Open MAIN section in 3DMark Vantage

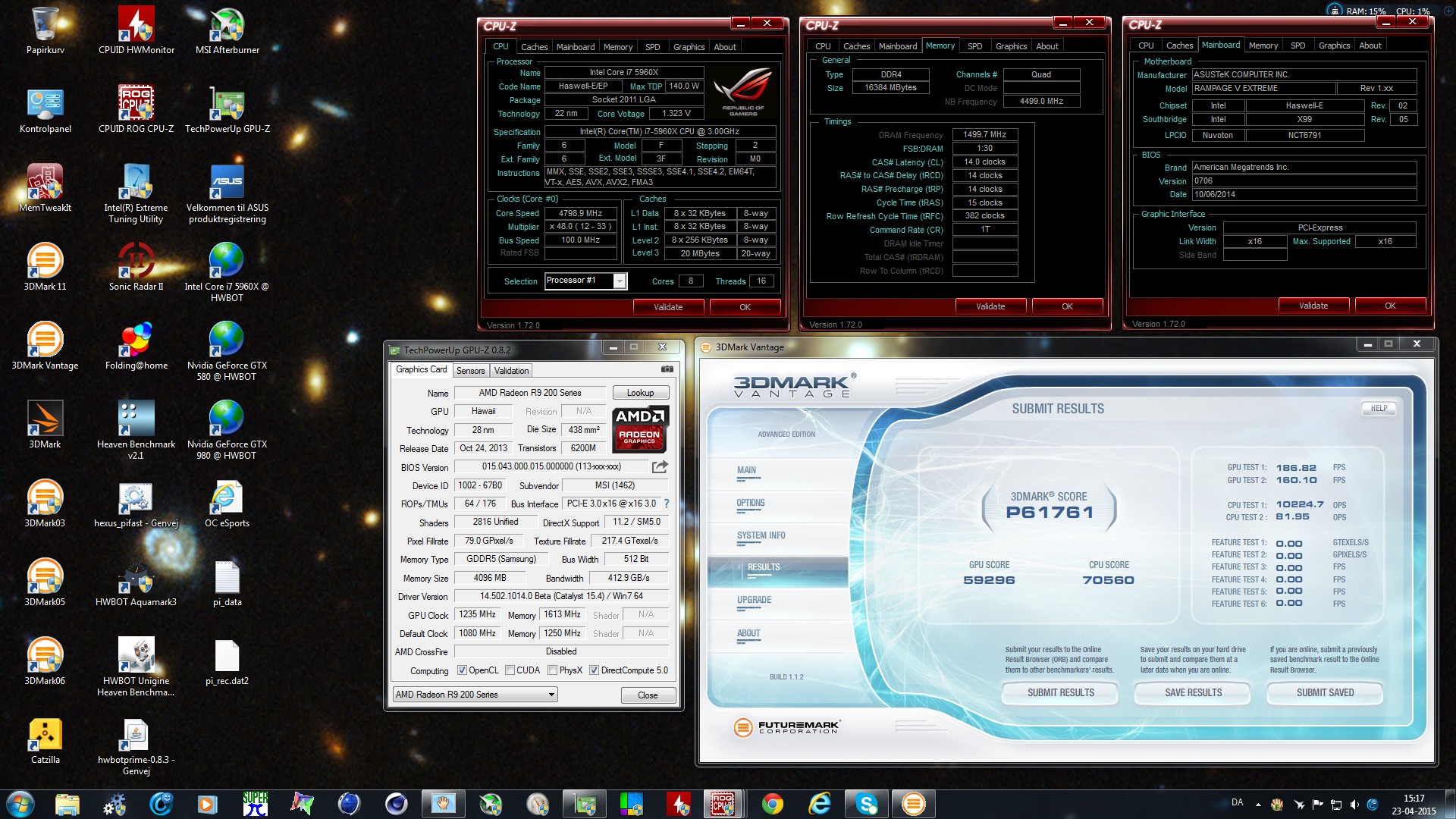[x=746, y=470]
